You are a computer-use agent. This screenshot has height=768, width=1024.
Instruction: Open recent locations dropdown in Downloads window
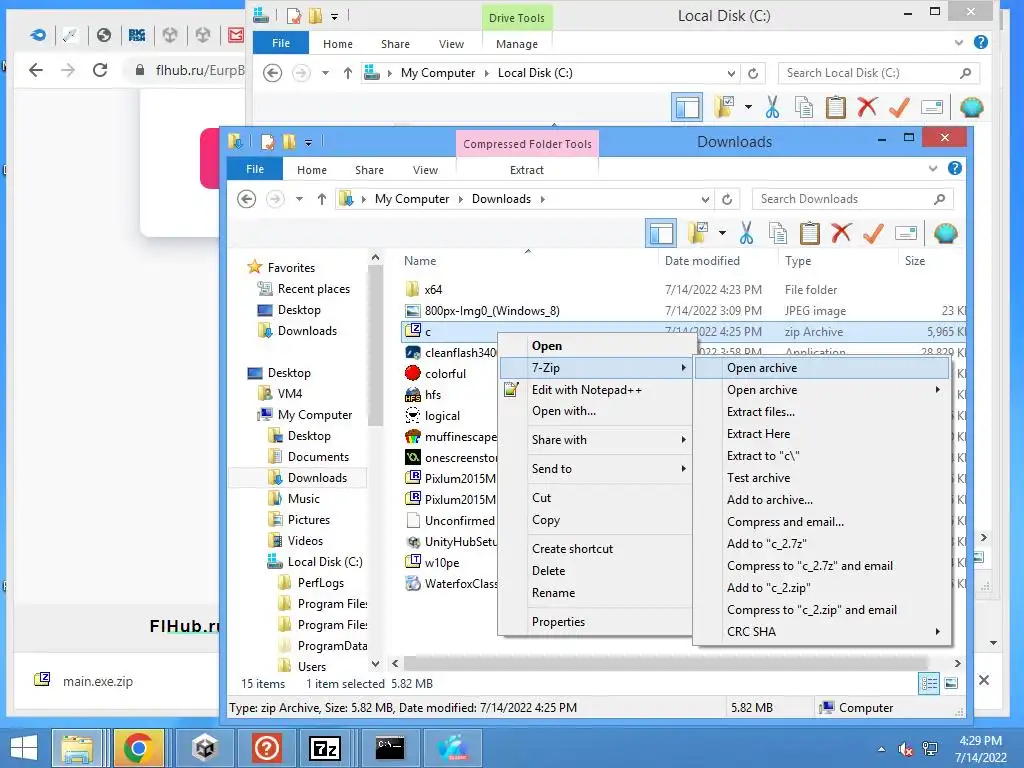pos(299,199)
